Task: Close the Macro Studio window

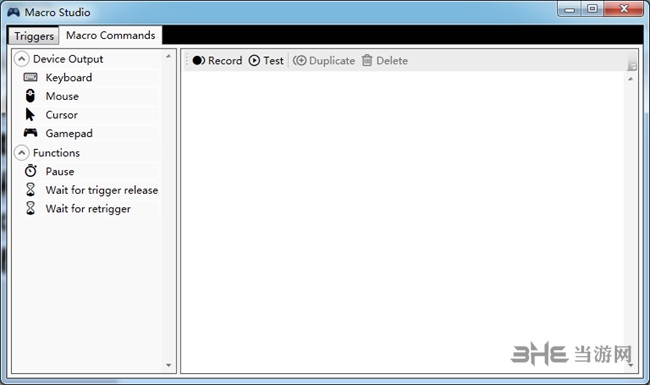Action: pos(624,9)
